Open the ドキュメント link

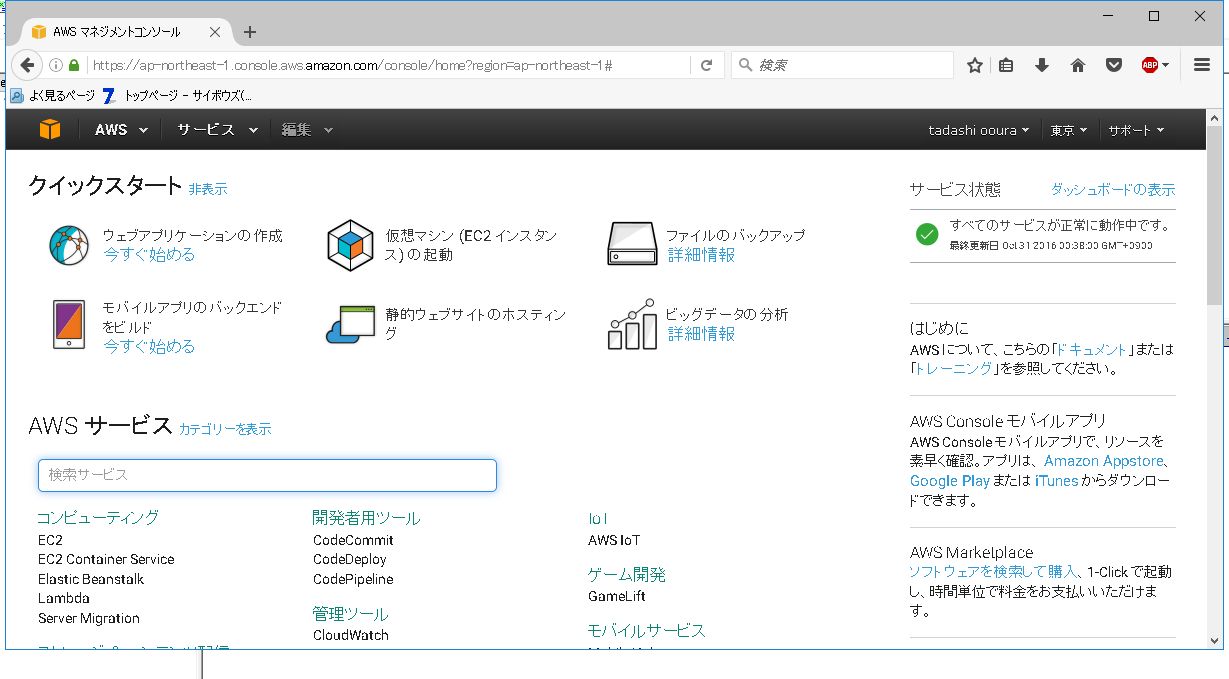(1092, 350)
